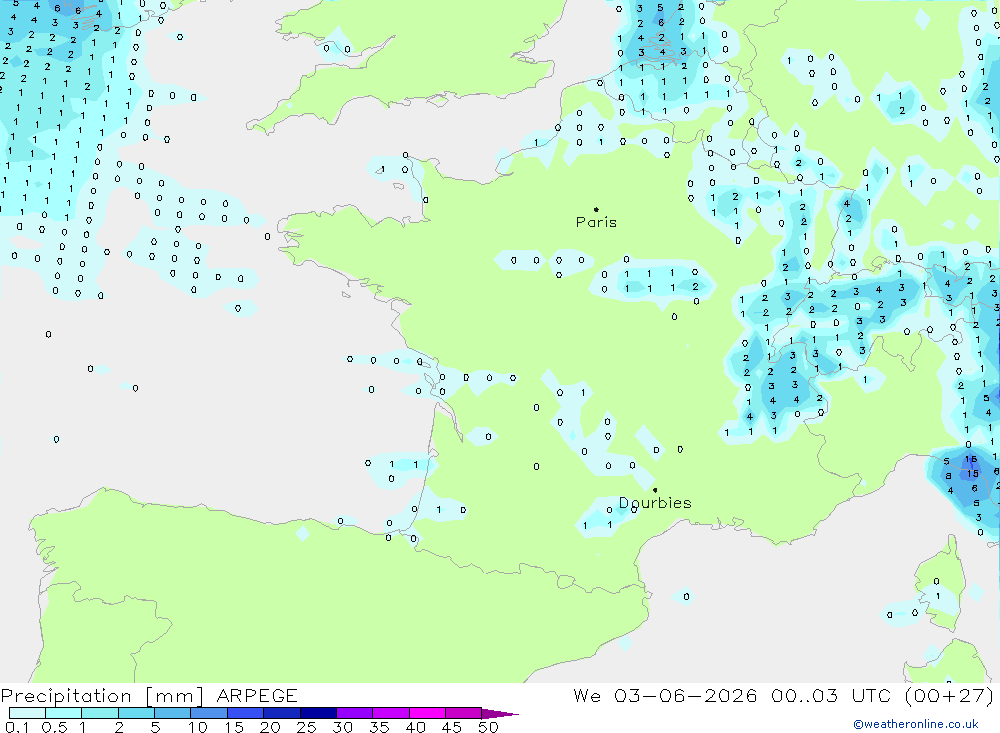Click the 35–40 mm violet swatch
This screenshot has height=733, width=1000.
[x=391, y=713]
